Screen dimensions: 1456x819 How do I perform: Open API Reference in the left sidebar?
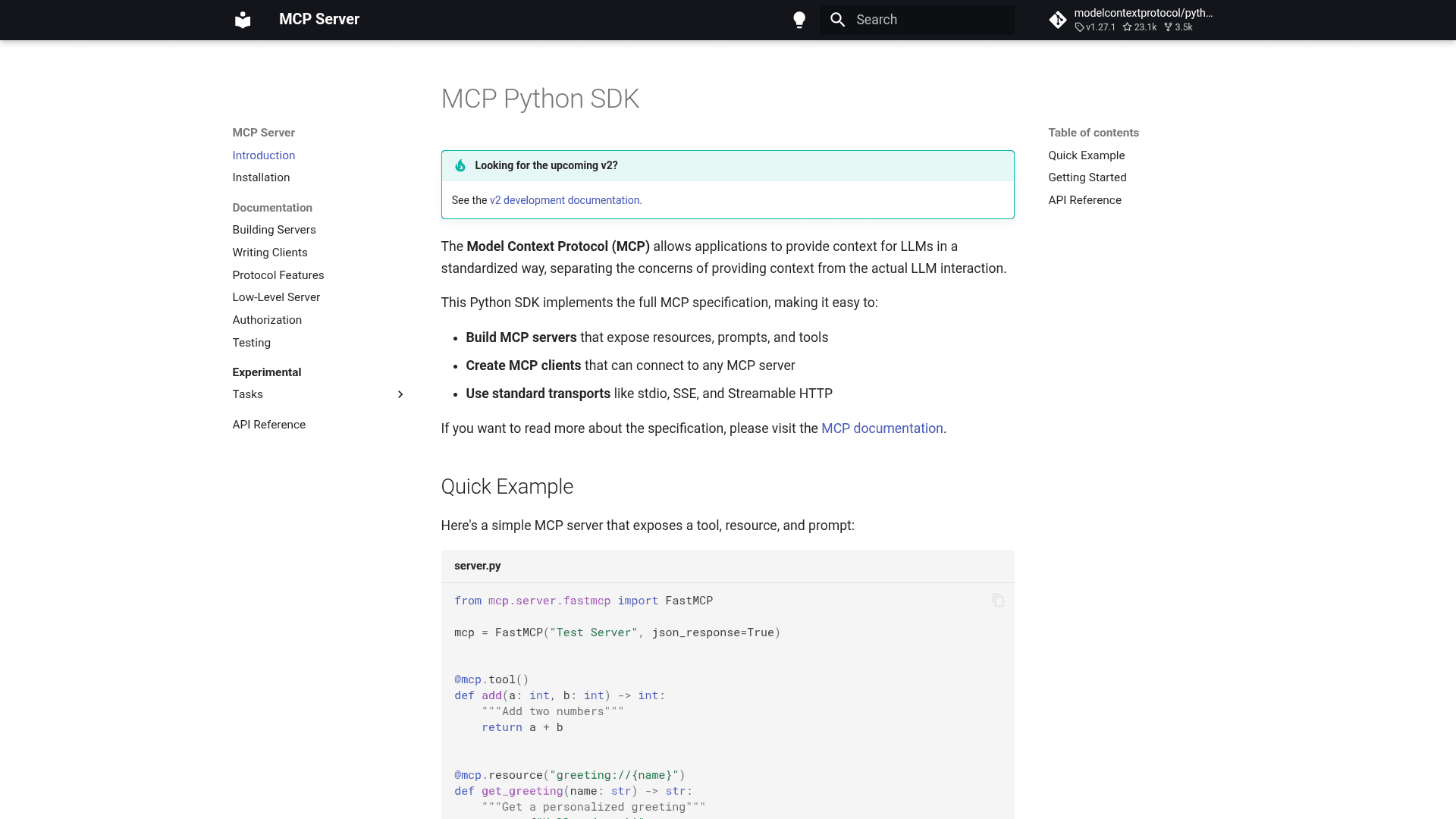pos(268,425)
